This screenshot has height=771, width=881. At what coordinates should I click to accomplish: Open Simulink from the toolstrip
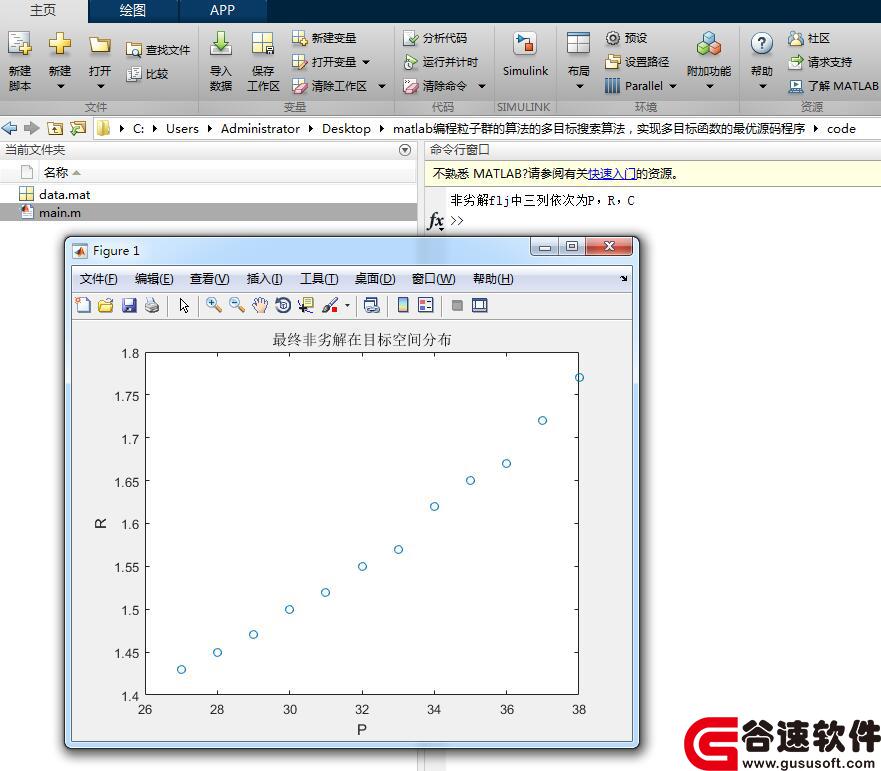point(525,53)
